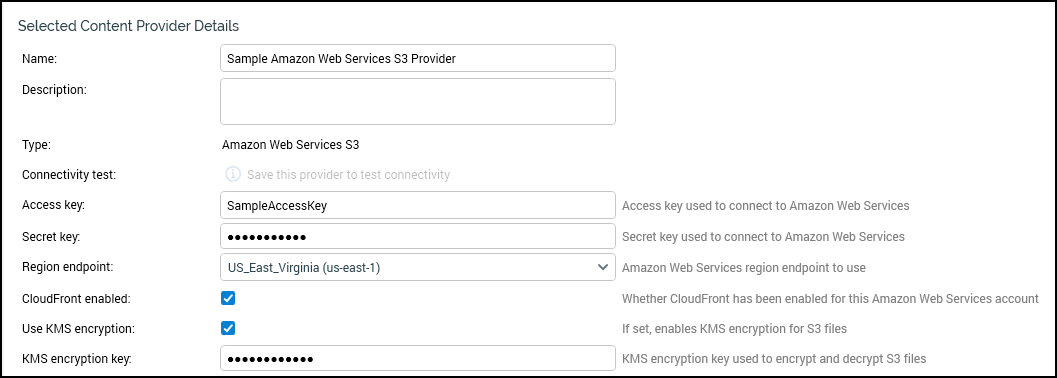Click the 'Connectivity test:' label
Viewport: 1057px width, 378px height.
(x=69, y=175)
